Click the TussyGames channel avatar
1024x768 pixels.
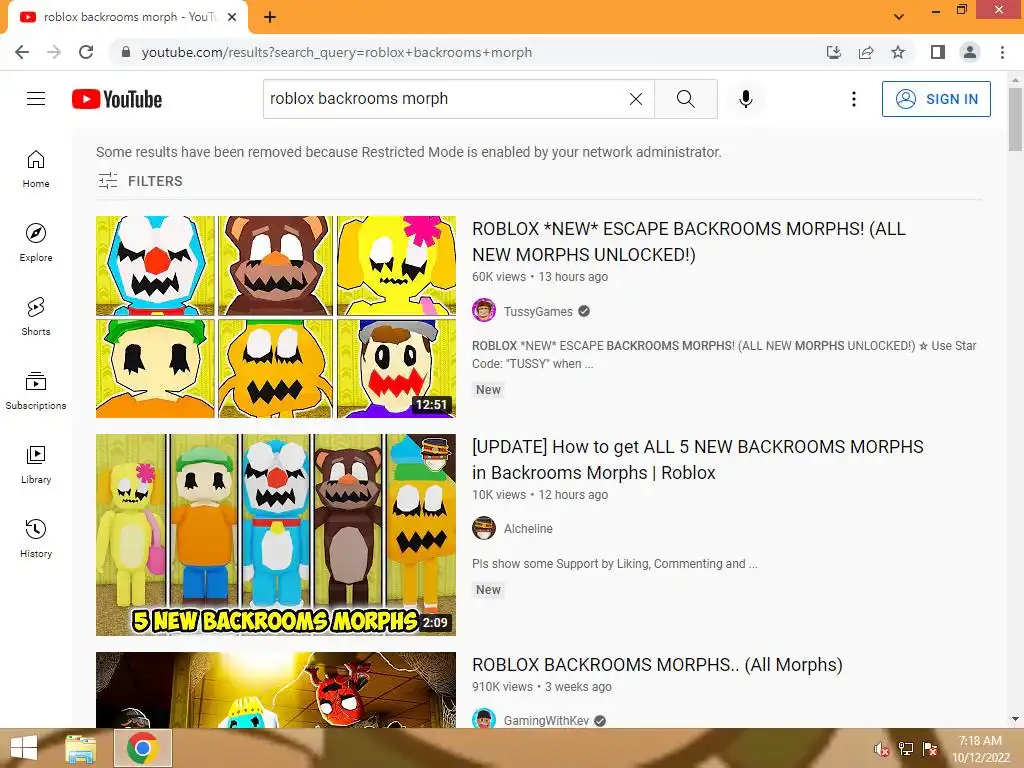point(484,310)
